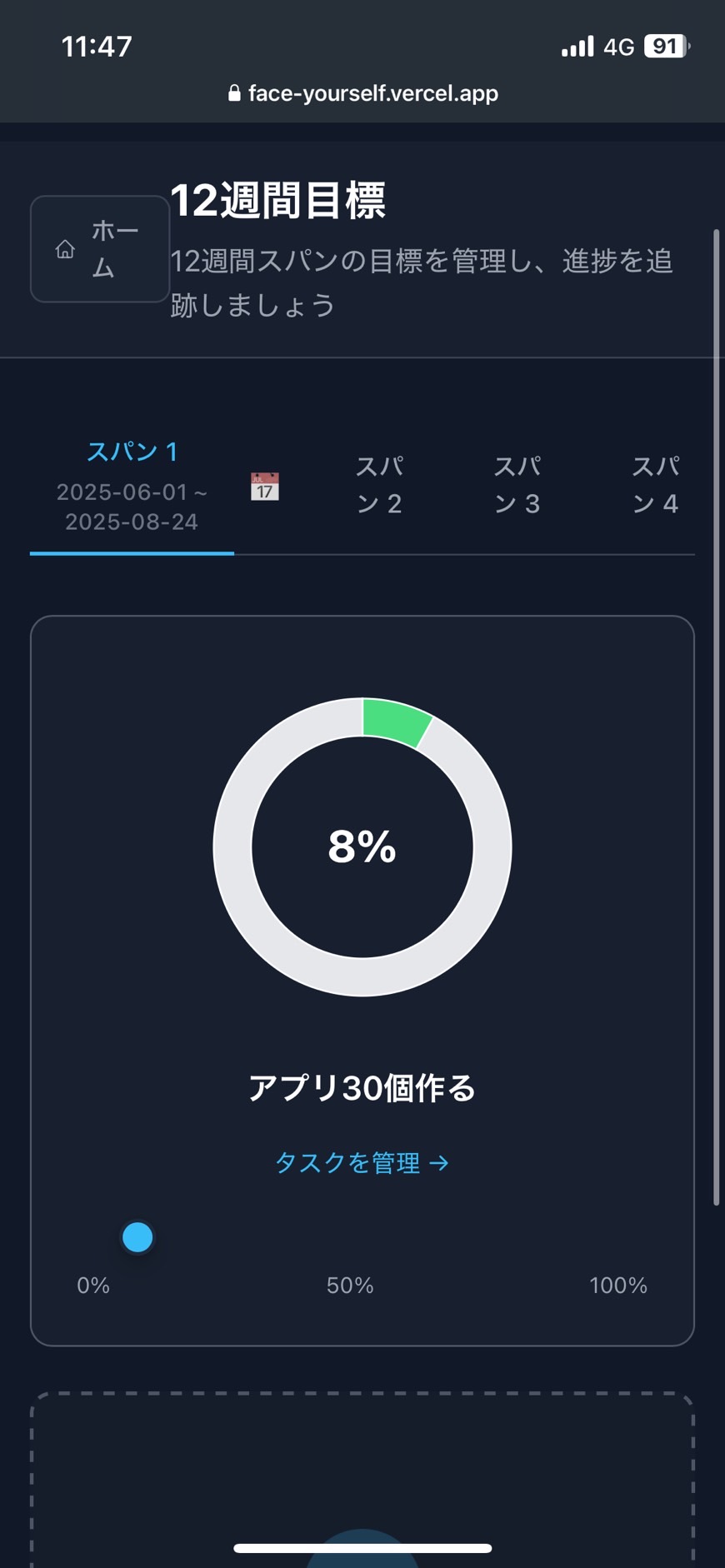
Task: Tap the 4G network indicator
Action: click(x=619, y=47)
